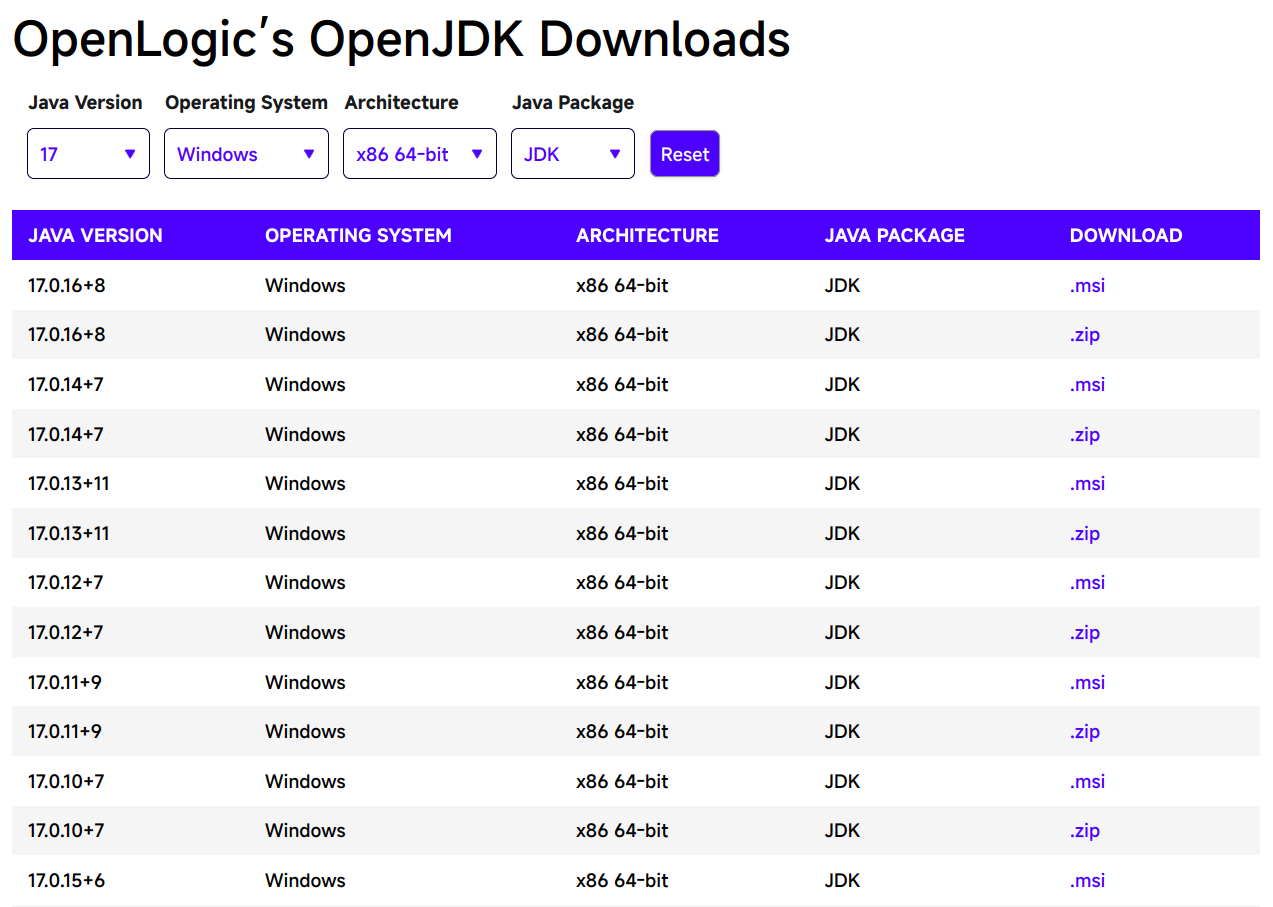This screenshot has height=907, width=1273.
Task: Download the 17.0.10+7 .msi installer
Action: [x=1087, y=782]
